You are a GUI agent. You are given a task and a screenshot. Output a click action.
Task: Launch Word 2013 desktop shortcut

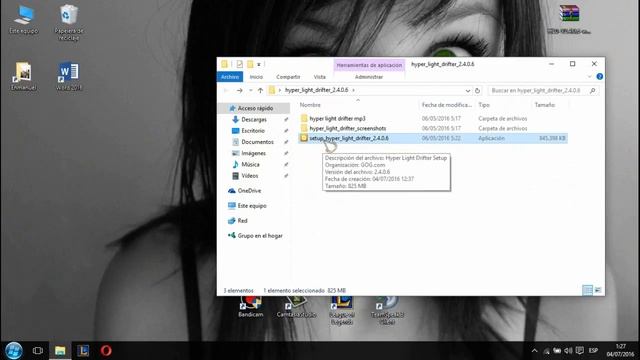click(x=69, y=76)
